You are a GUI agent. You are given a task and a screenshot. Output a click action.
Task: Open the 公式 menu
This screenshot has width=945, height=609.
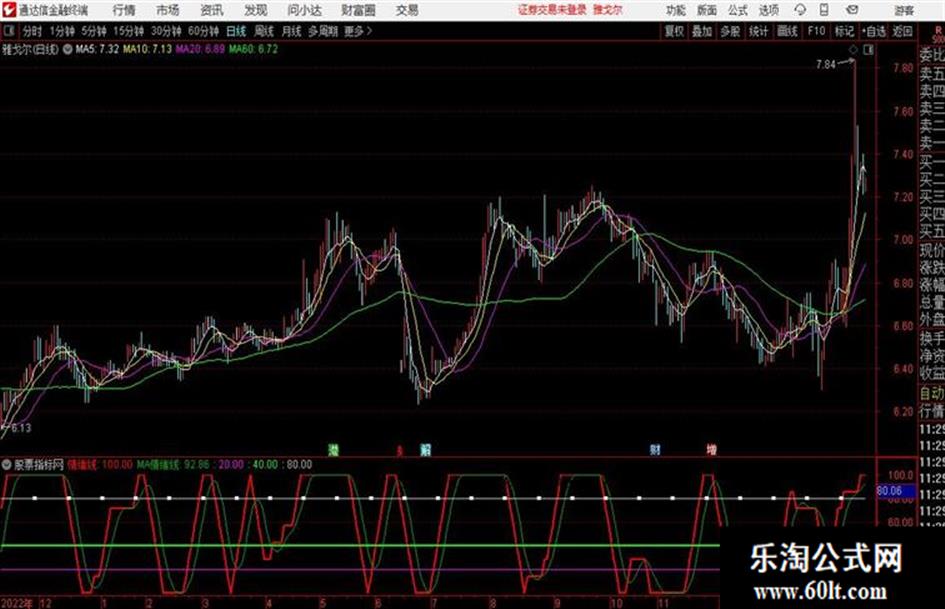pyautogui.click(x=738, y=10)
